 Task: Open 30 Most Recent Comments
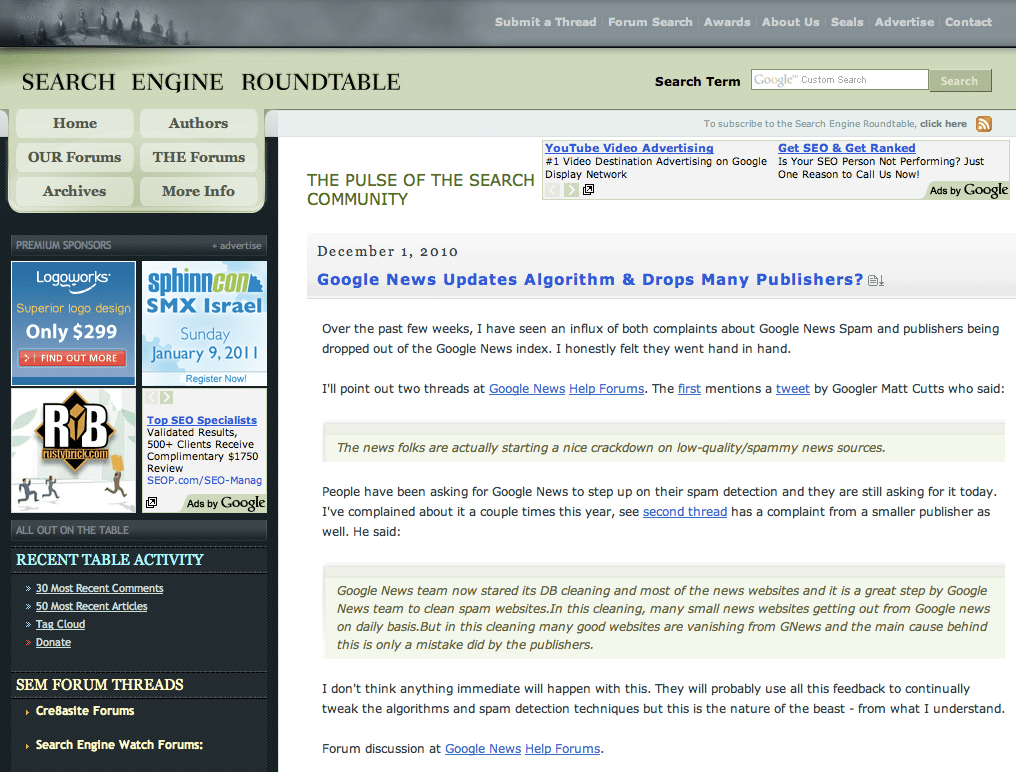99,588
